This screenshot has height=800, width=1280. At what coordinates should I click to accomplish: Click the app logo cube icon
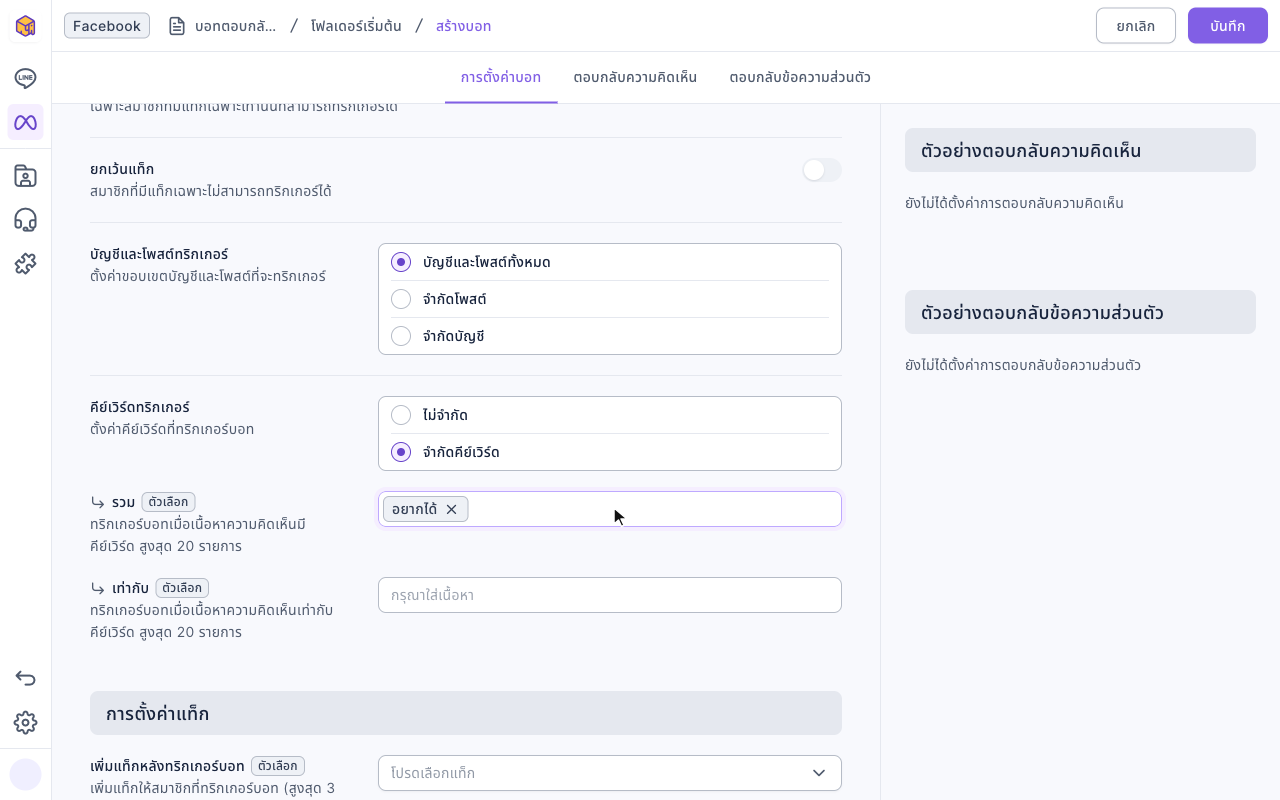click(x=25, y=26)
